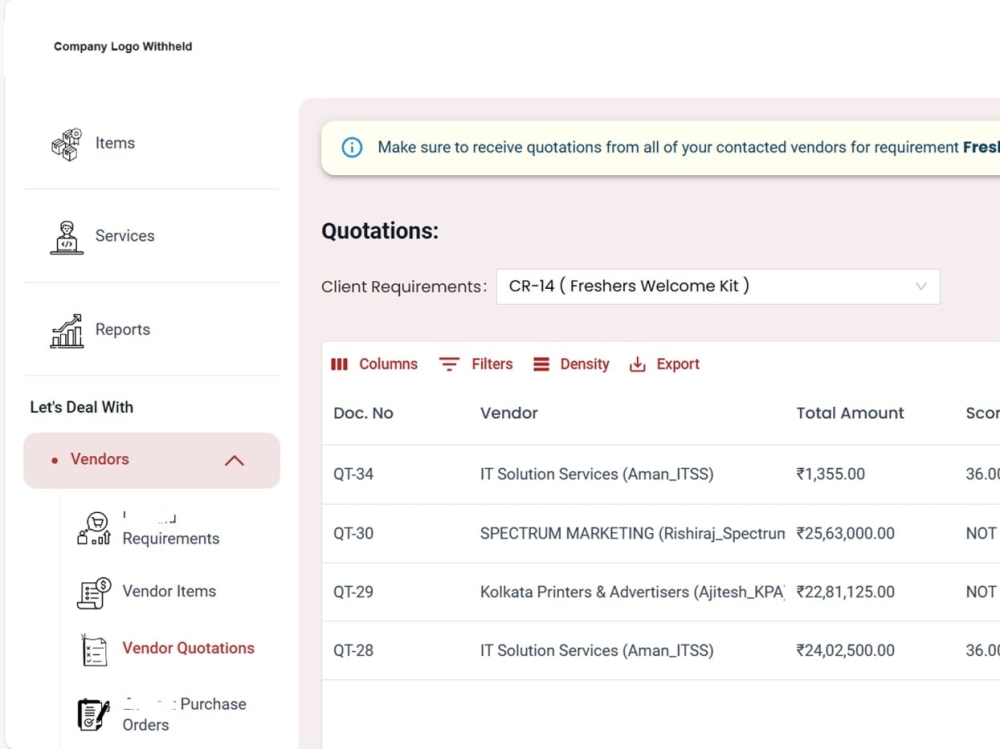Open the Client Requirements dropdown arrow
Screen dimensions: 1000x749
click(921, 286)
